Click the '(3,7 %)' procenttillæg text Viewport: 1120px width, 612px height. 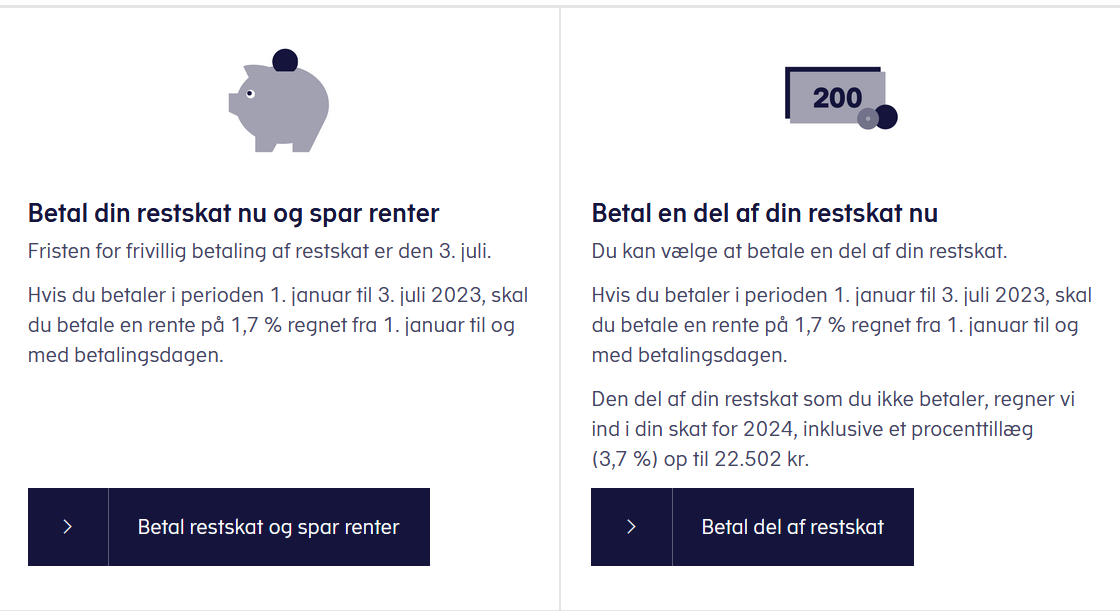(x=624, y=459)
